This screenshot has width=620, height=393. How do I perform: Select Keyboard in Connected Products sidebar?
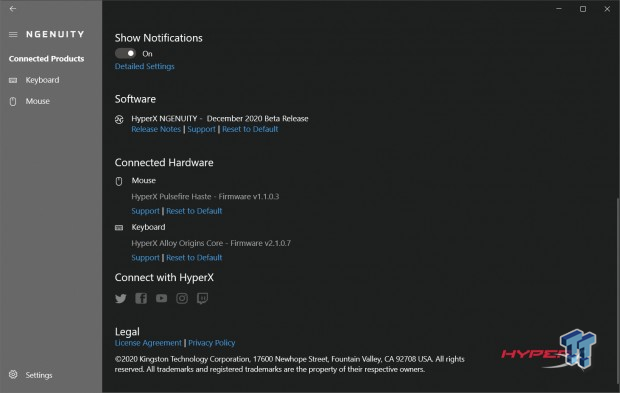pos(42,80)
